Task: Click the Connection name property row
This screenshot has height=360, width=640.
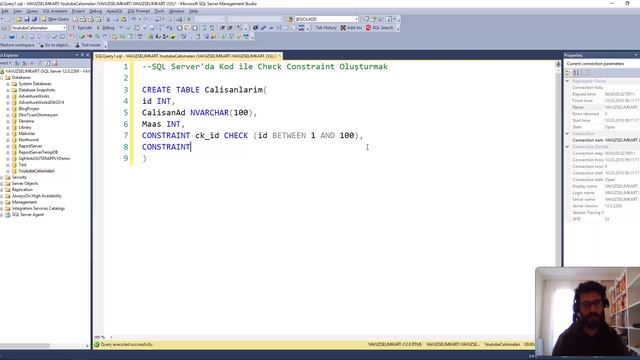Action: pos(606,140)
